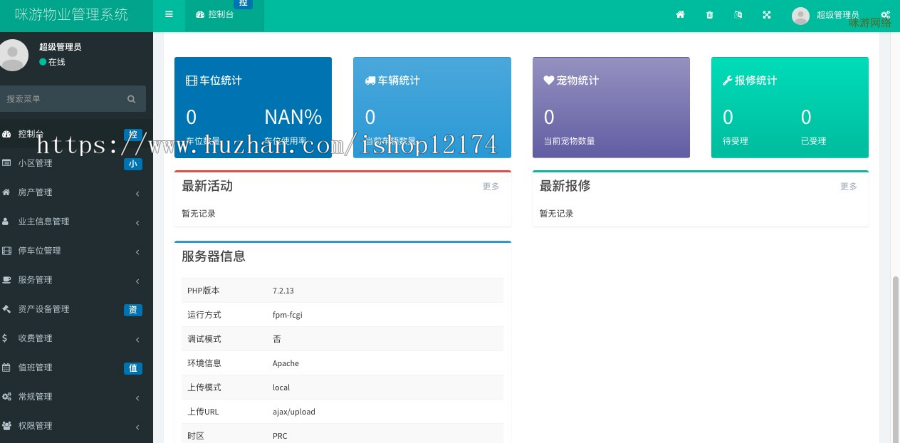Click the dollar icon beside 收费管理

click(5, 339)
